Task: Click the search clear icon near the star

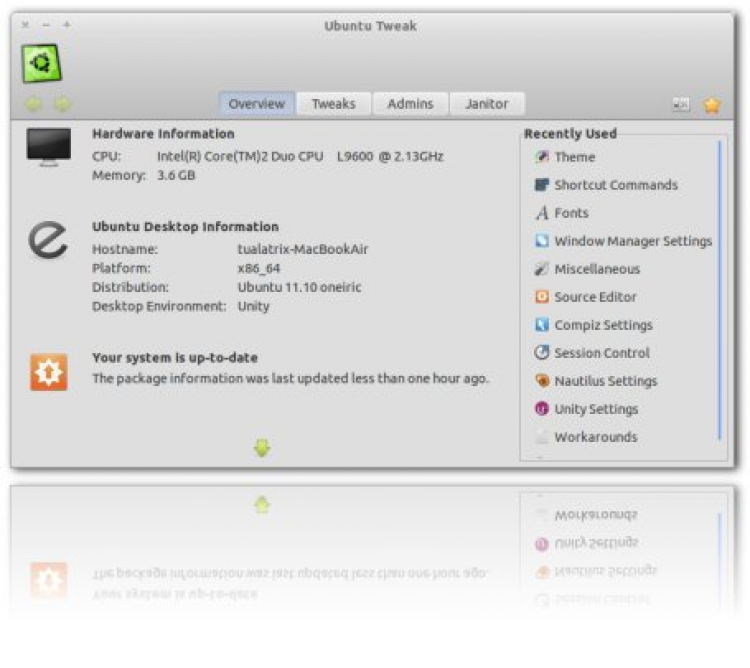Action: click(681, 104)
